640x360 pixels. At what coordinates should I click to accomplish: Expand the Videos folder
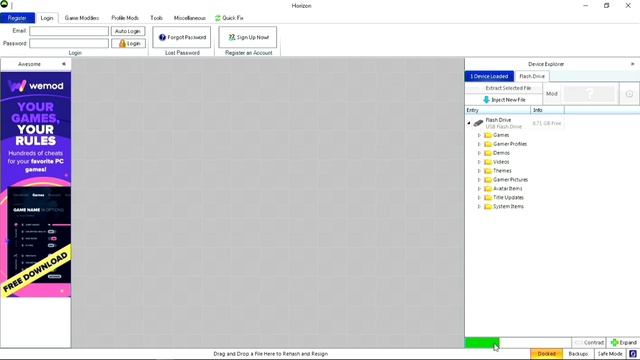coord(479,162)
